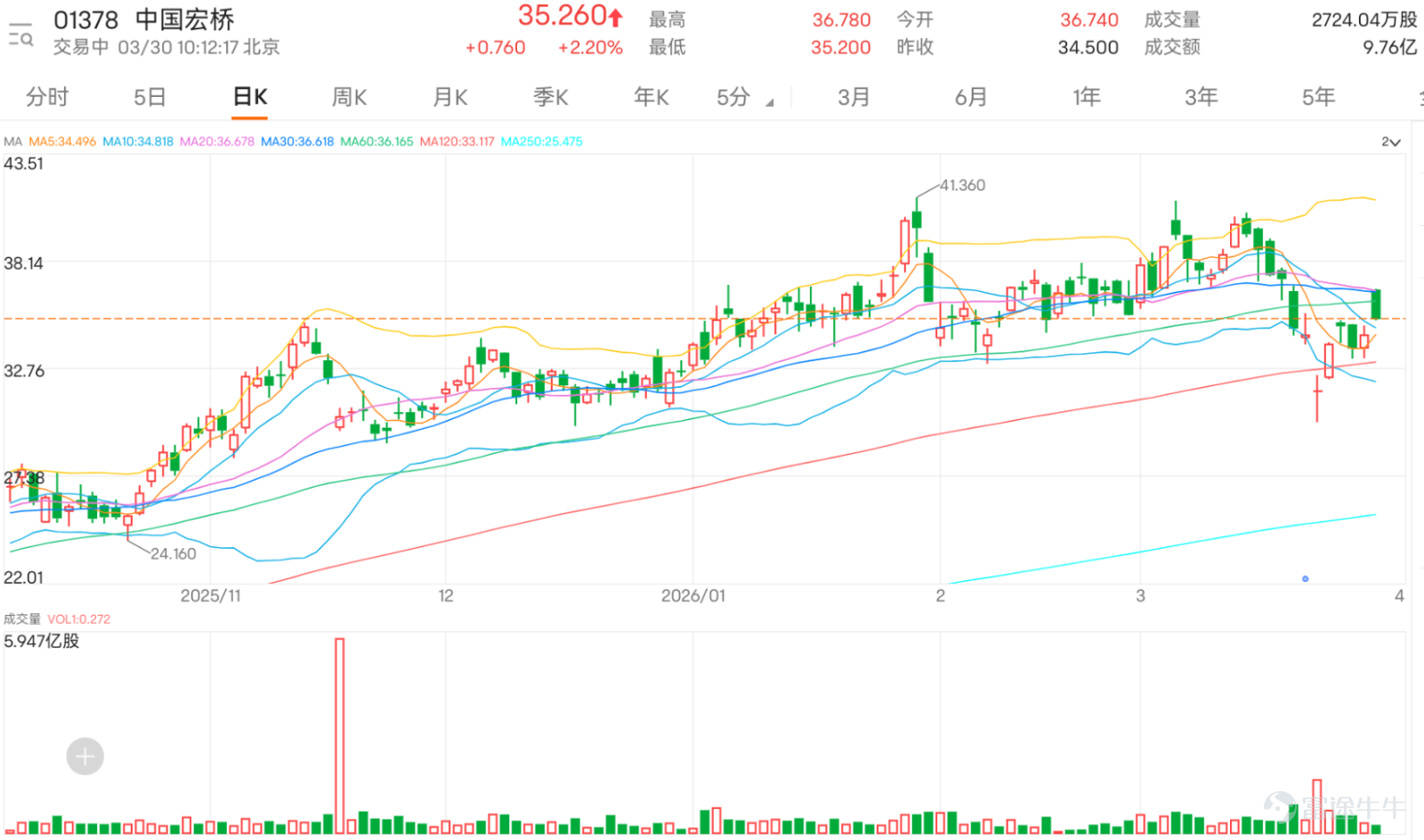1424x840 pixels.
Task: Click the MA120:33.117 indicator label
Action: coord(457,141)
